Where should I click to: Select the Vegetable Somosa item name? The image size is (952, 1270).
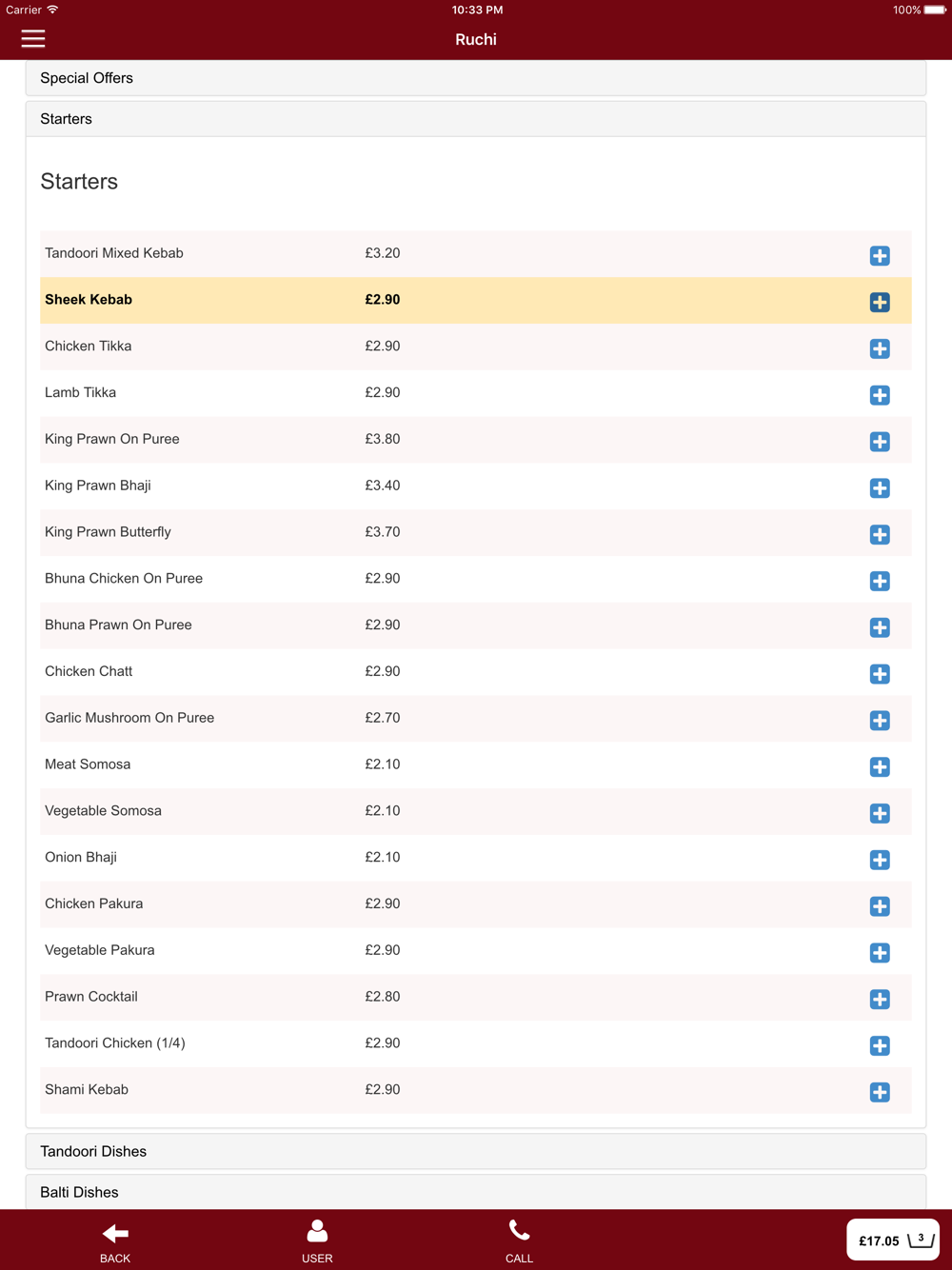103,811
